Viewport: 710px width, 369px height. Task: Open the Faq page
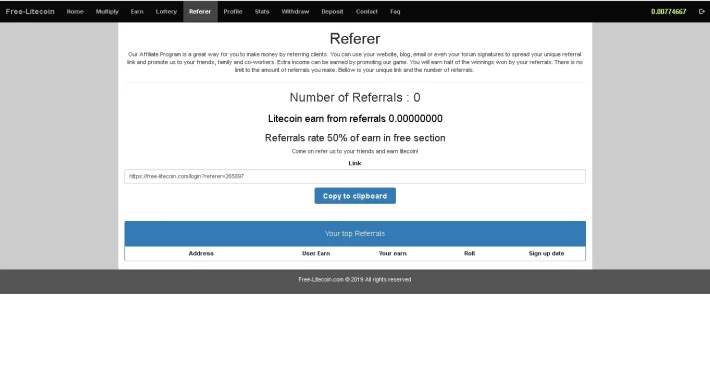tap(395, 12)
